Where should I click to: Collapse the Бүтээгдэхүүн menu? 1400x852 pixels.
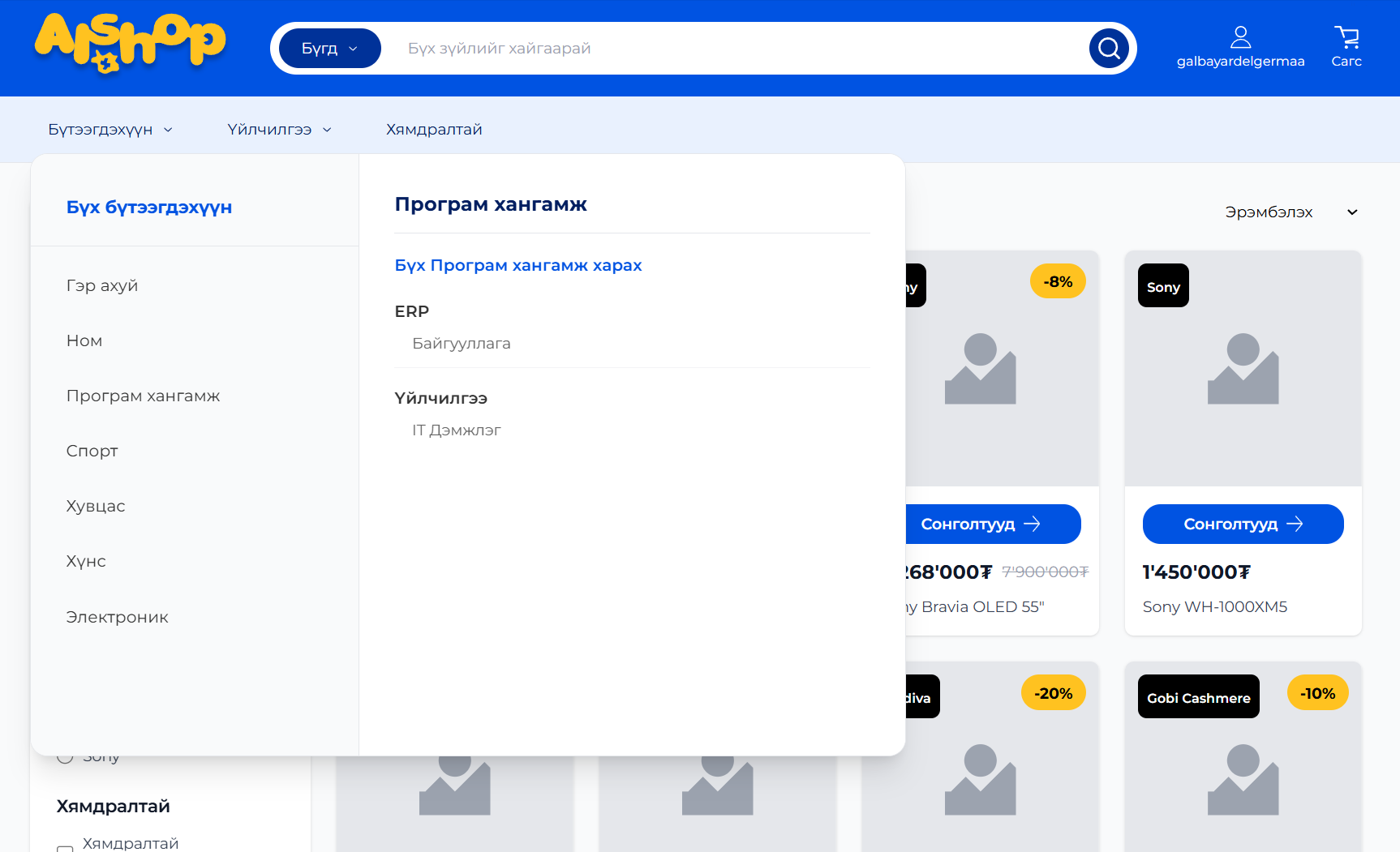[x=110, y=130]
